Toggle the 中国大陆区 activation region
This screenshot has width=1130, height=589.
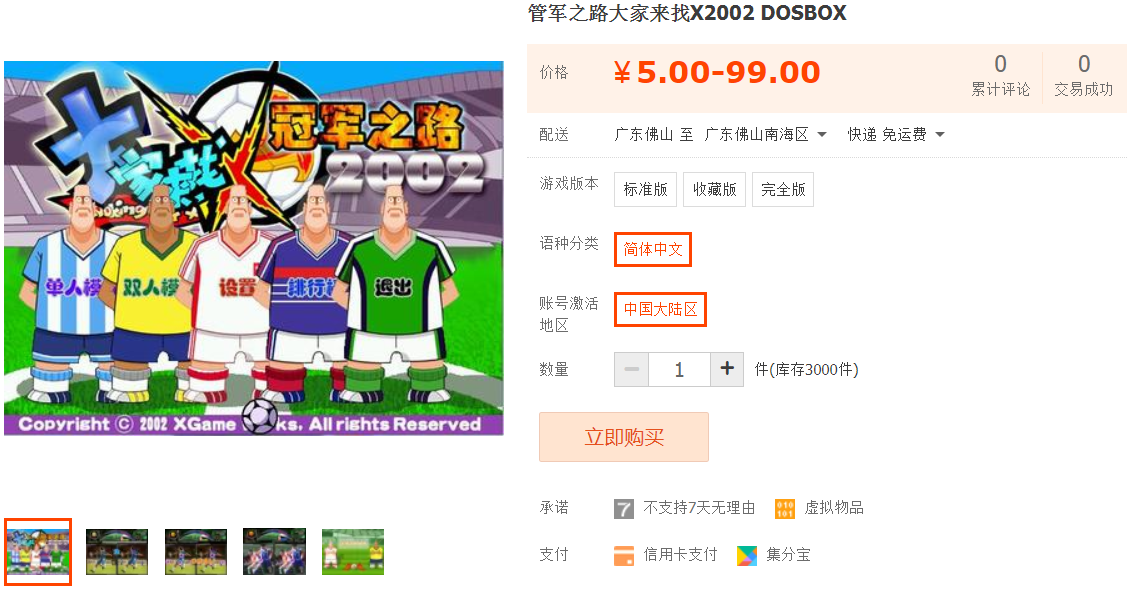pyautogui.click(x=660, y=309)
